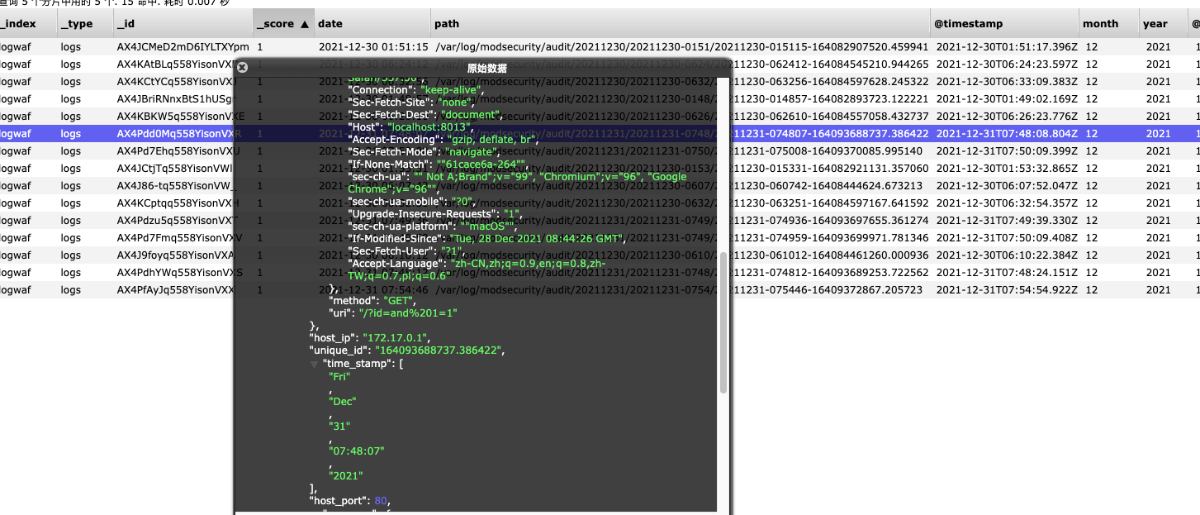Click path cell ending 164082907520.459941
Screen dimensions: 1200x515
683,47
